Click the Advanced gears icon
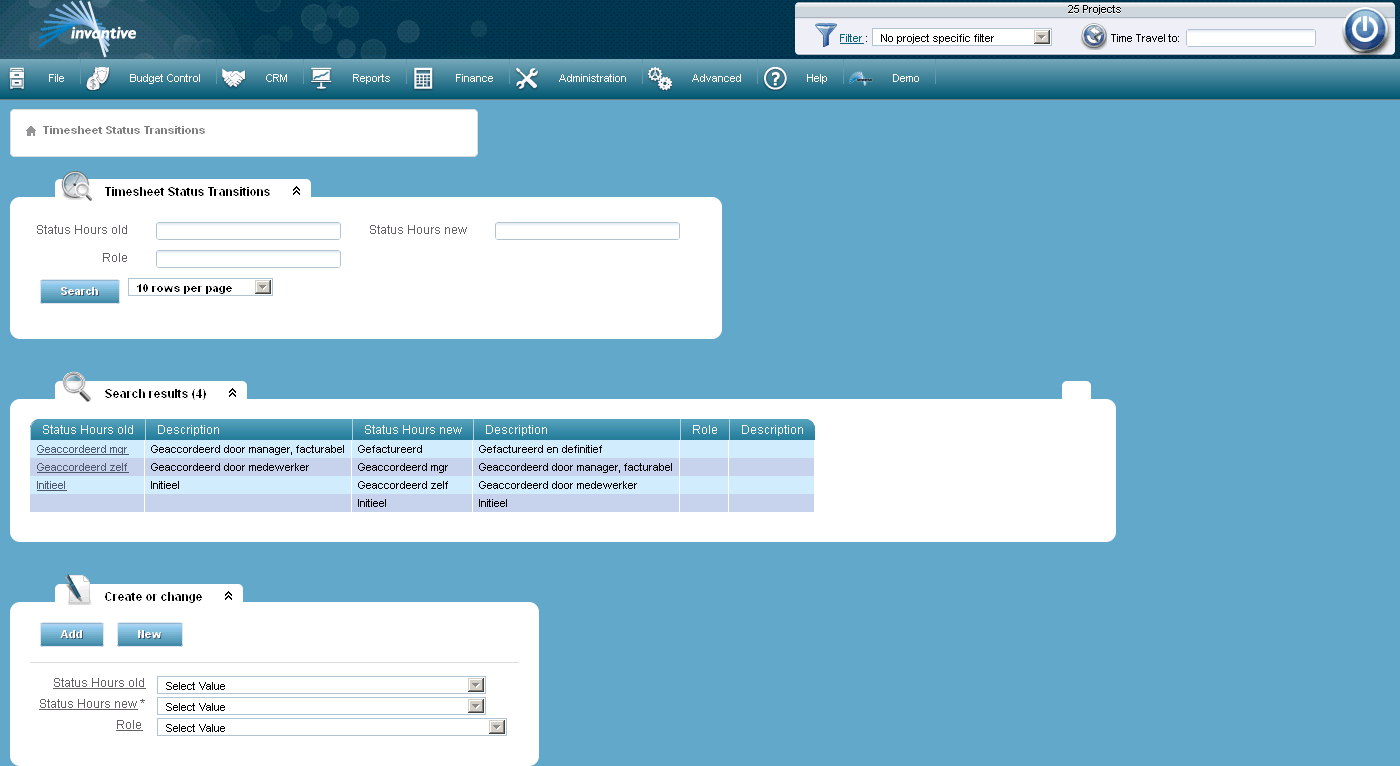The height and width of the screenshot is (766, 1400). [x=659, y=76]
